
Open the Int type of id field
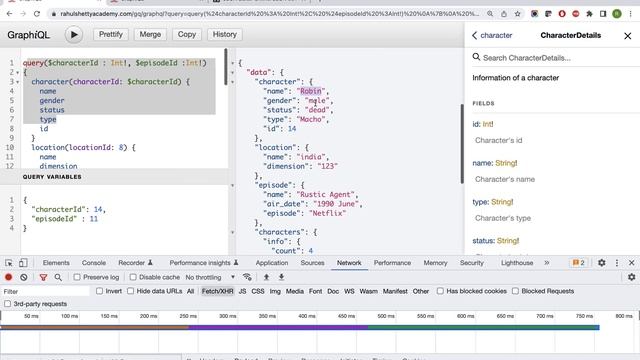coord(488,124)
